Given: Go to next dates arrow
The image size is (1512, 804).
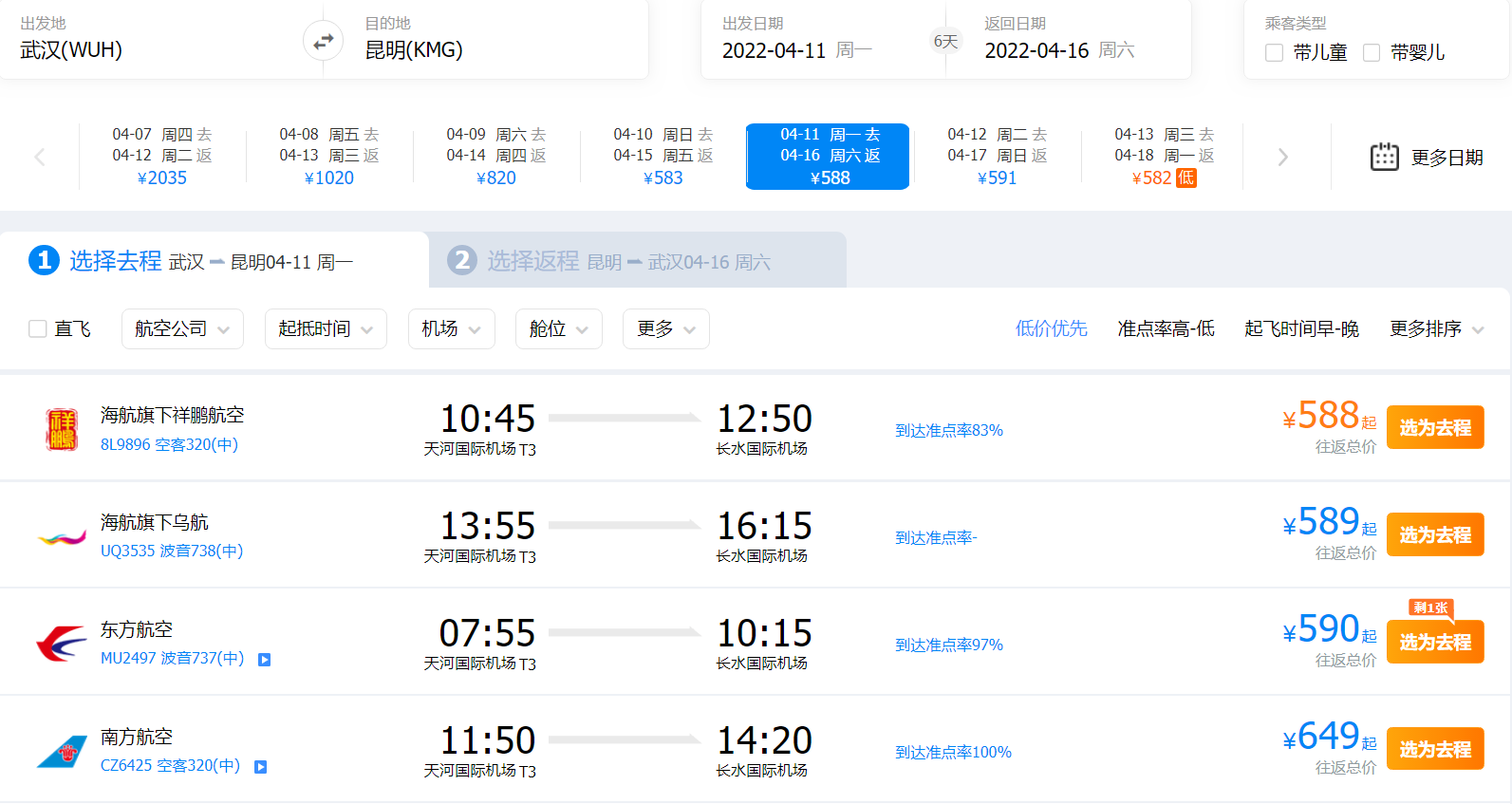Looking at the screenshot, I should pyautogui.click(x=1282, y=157).
